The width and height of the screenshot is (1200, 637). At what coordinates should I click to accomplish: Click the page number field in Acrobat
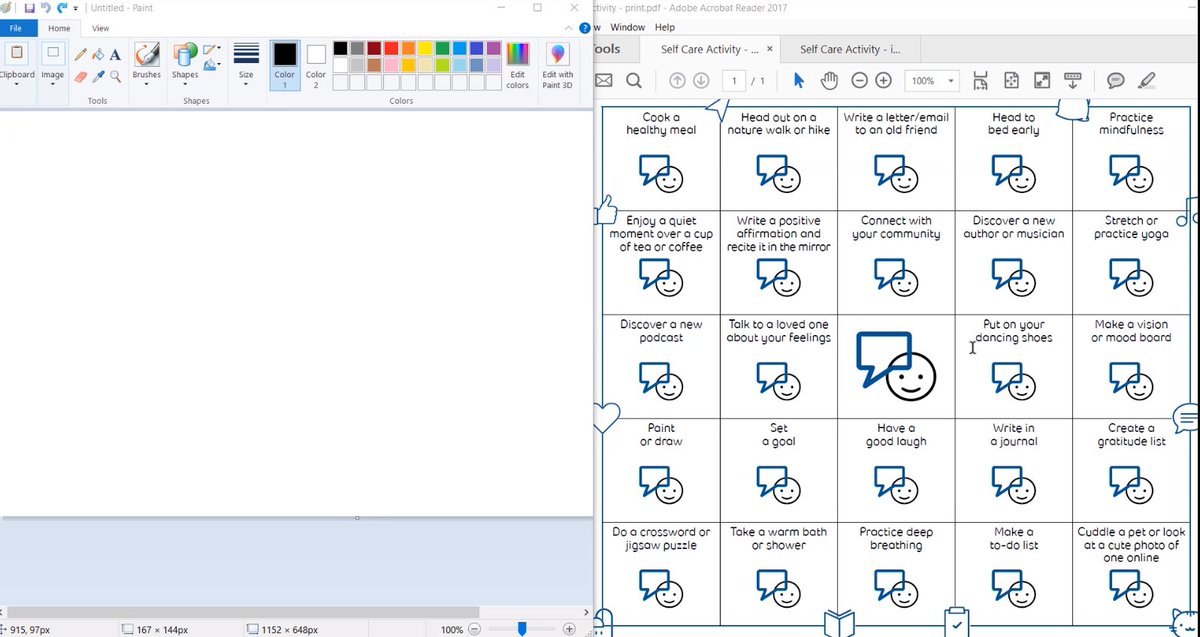[x=735, y=81]
